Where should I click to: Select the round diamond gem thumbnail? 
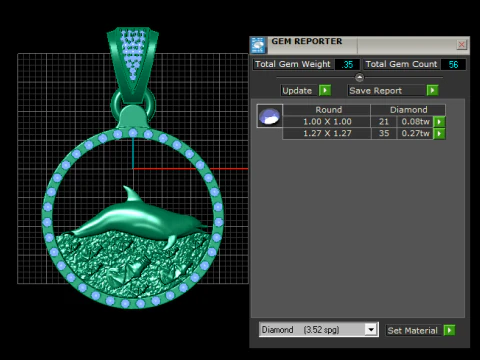coord(270,116)
